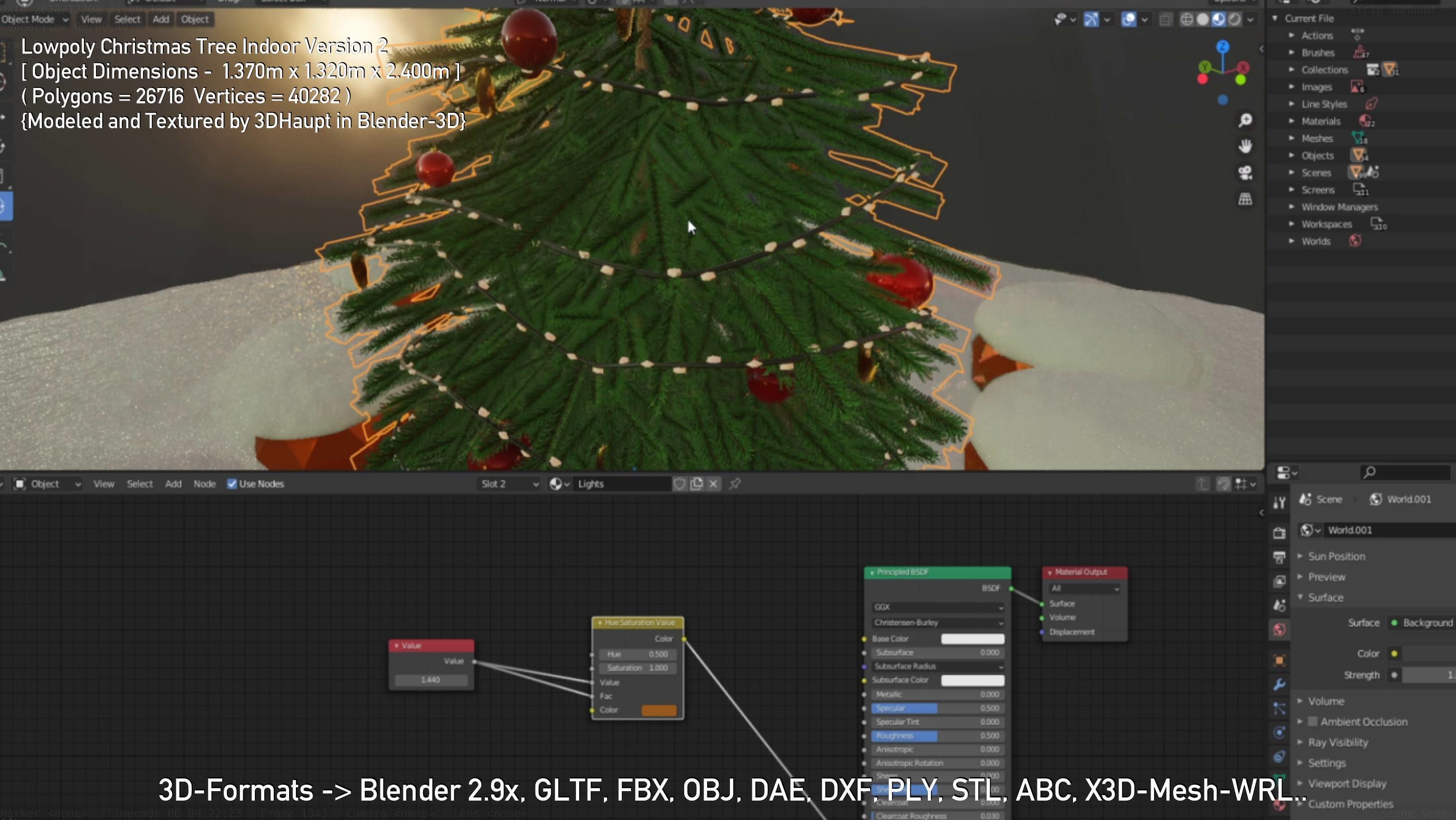Image resolution: width=1456 pixels, height=820 pixels.
Task: Click the Lights material name field
Action: click(x=622, y=484)
